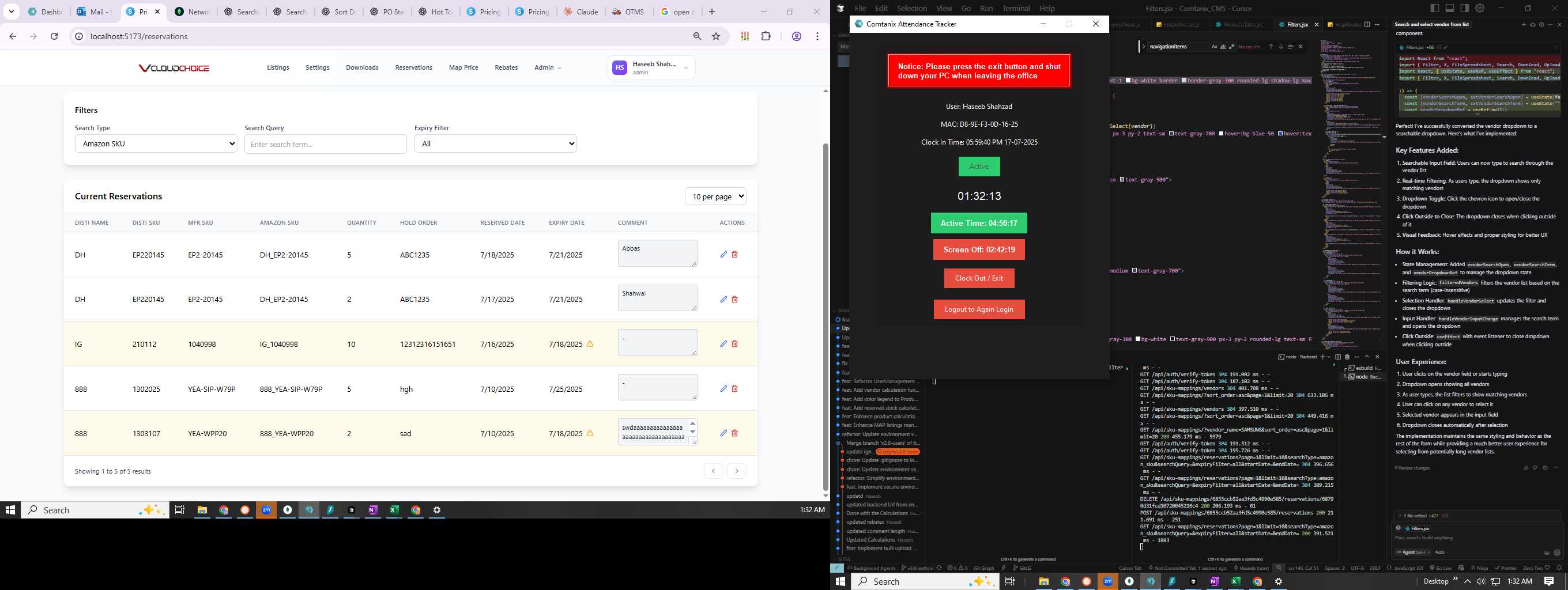Kill the terminal with trash icon
Viewport: 1568px width, 590px height.
pos(1348,357)
